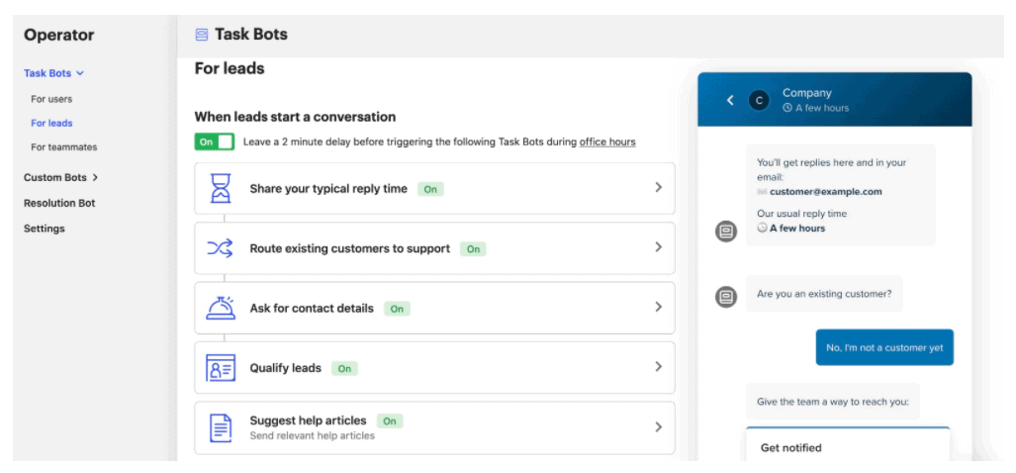
Task: Click the bot avatar beside reply time message
Action: (x=726, y=231)
